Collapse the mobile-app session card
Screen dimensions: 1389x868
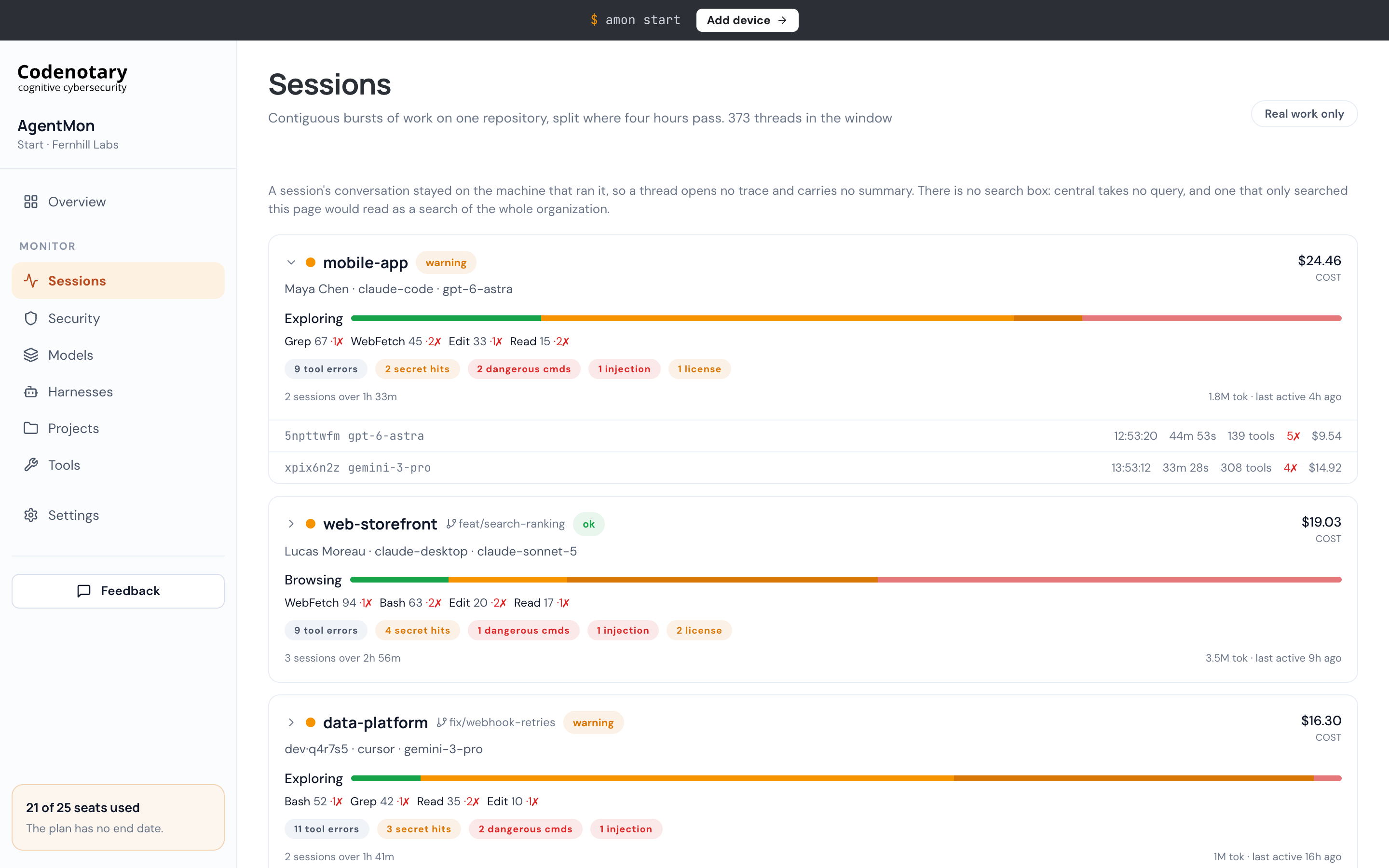click(291, 262)
